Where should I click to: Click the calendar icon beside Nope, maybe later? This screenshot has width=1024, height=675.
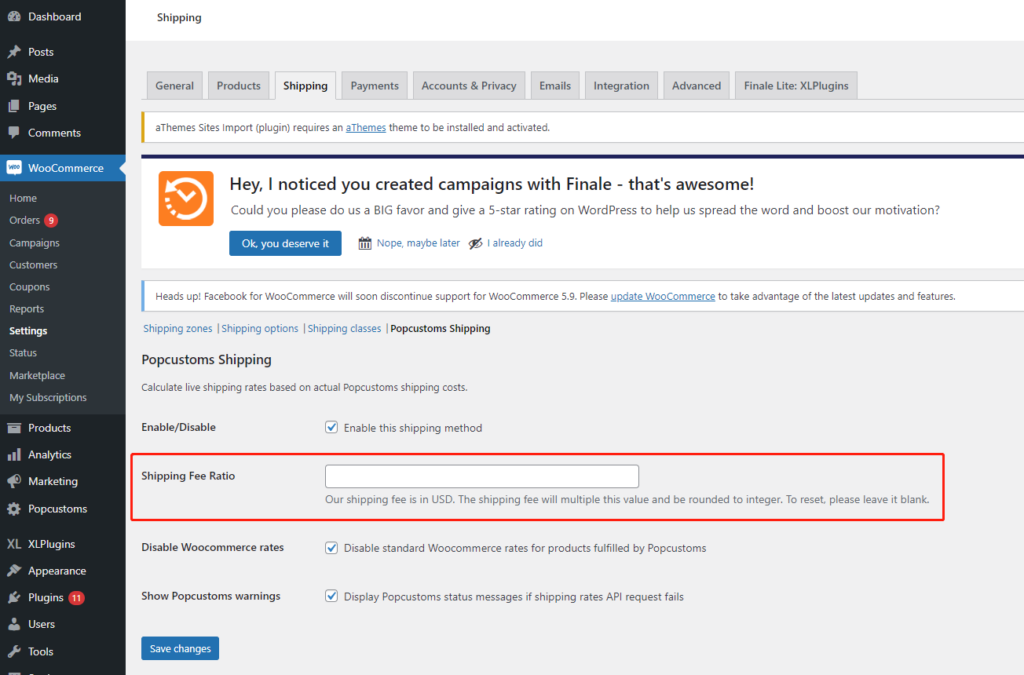point(365,243)
